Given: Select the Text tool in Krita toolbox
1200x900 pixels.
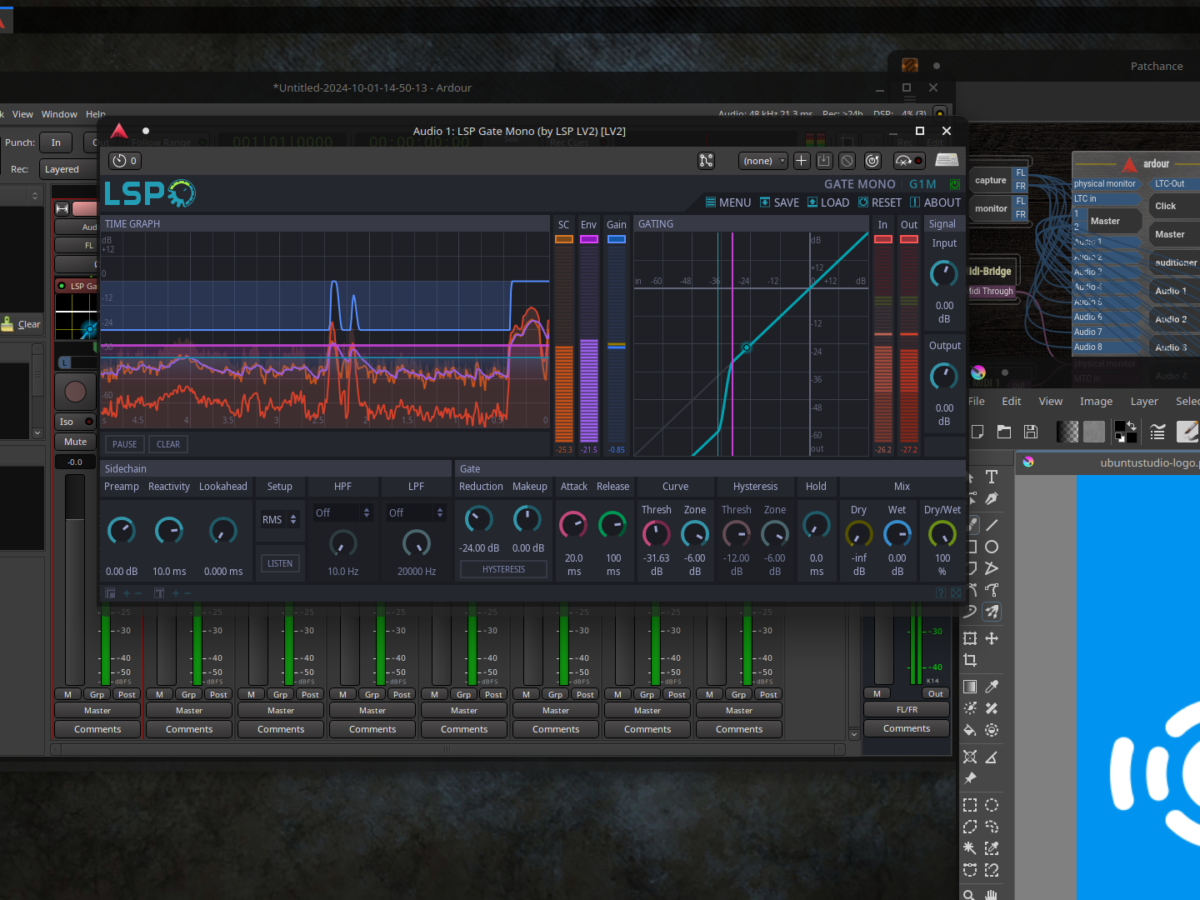Looking at the screenshot, I should (992, 477).
